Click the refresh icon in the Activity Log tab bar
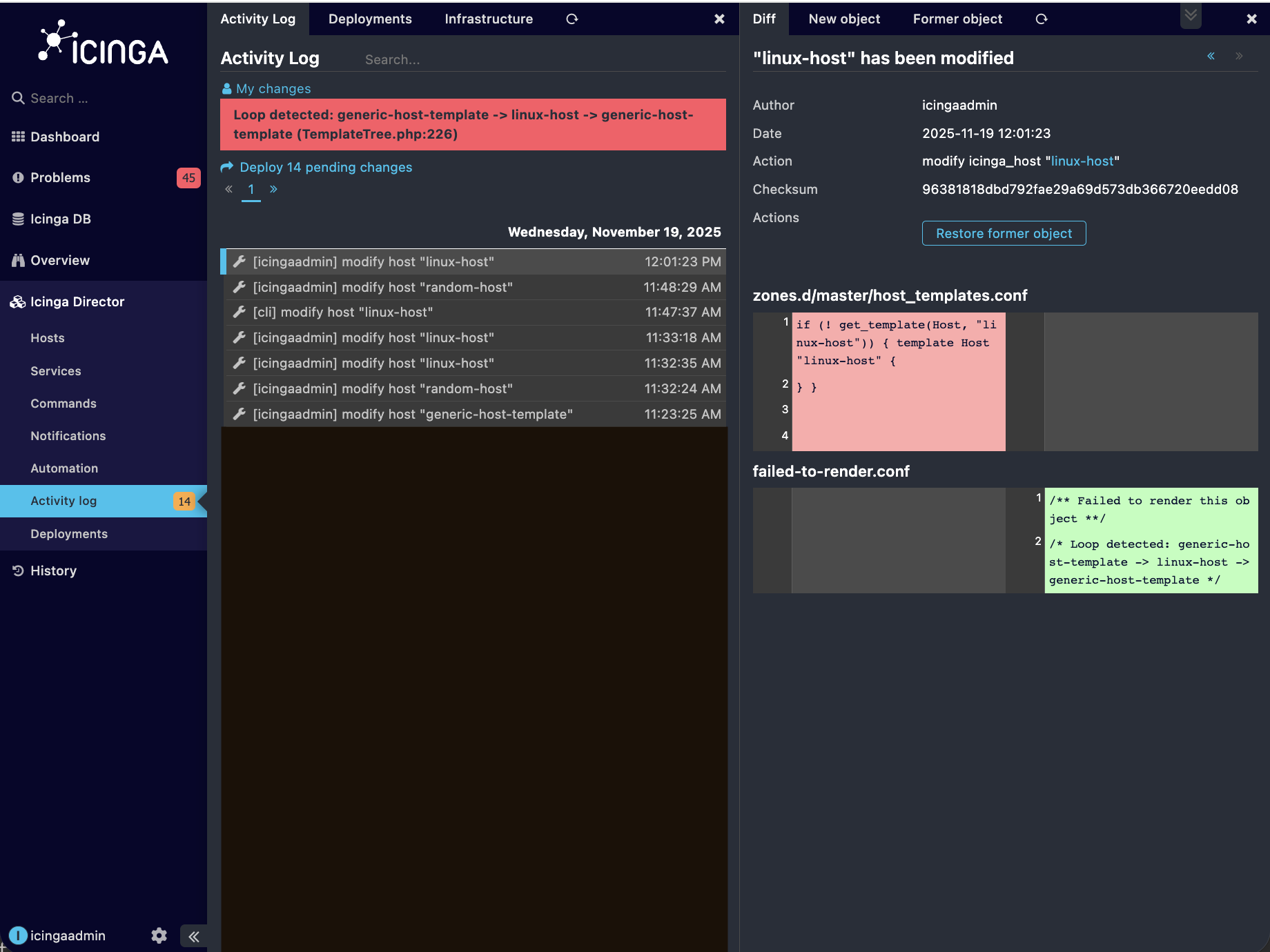 pyautogui.click(x=571, y=19)
